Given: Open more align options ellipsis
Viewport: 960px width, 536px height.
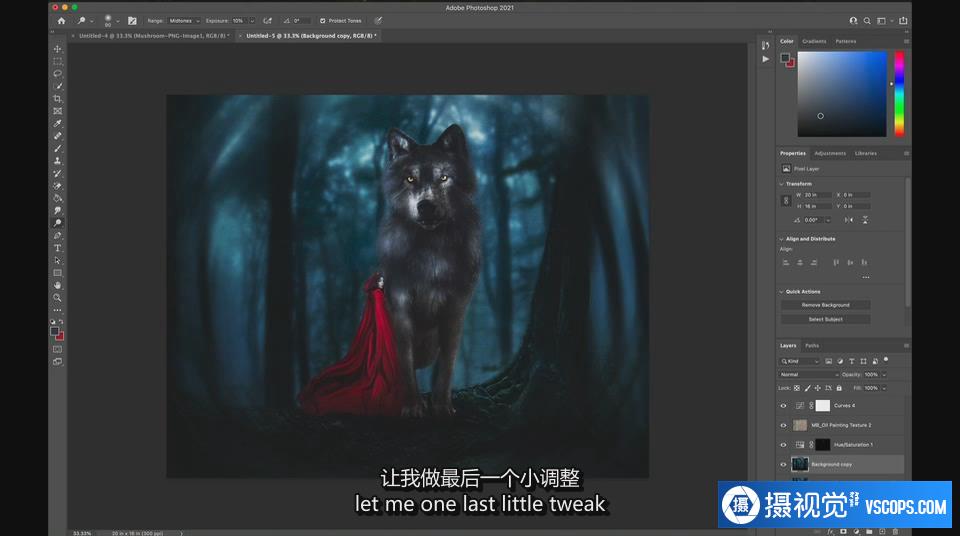Looking at the screenshot, I should click(x=866, y=277).
